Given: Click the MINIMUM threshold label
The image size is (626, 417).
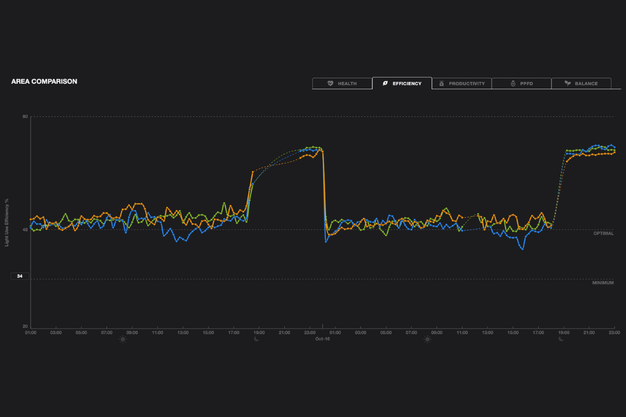Looking at the screenshot, I should [602, 282].
